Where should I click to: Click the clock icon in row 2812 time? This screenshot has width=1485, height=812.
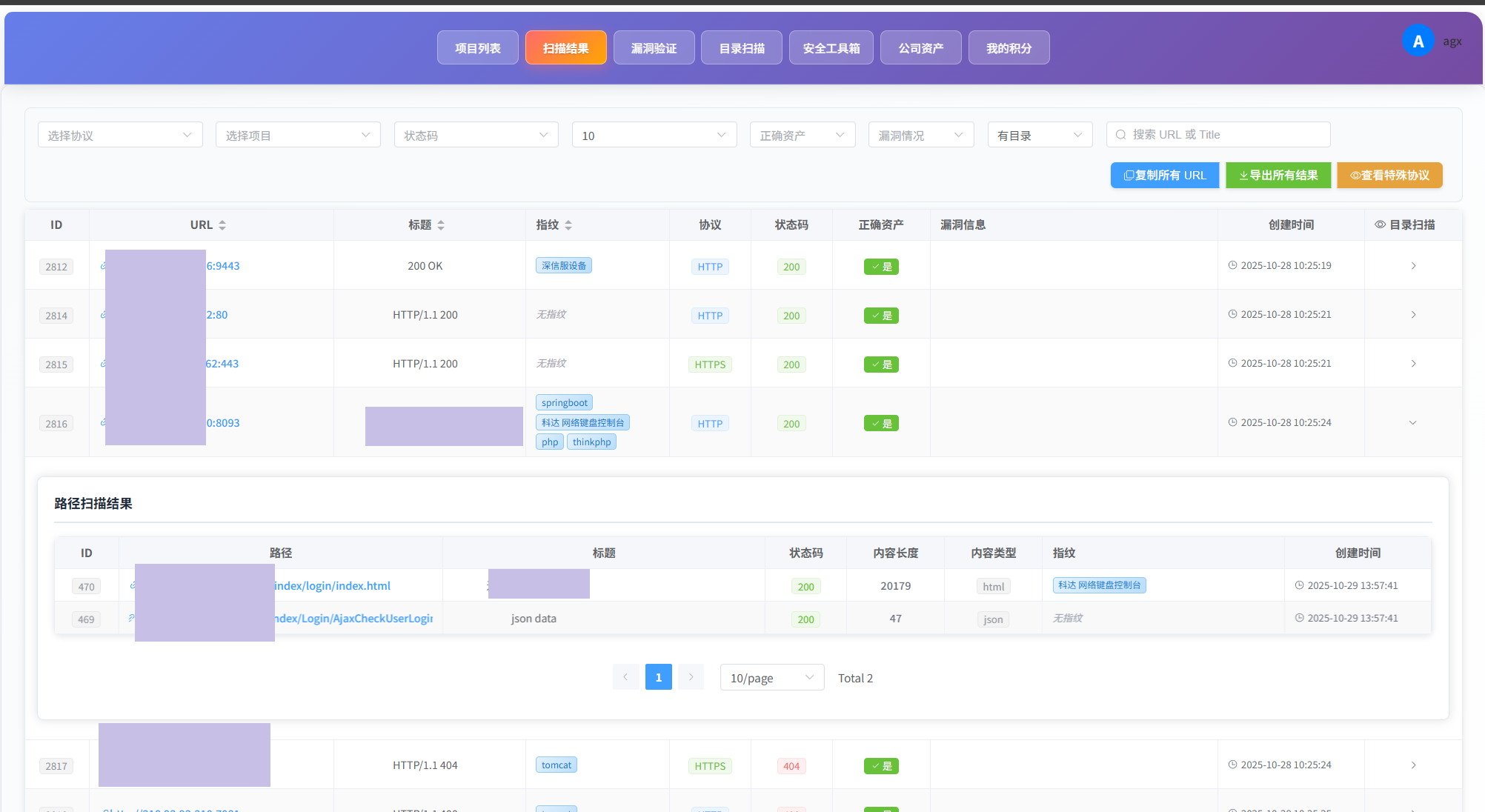(x=1232, y=265)
